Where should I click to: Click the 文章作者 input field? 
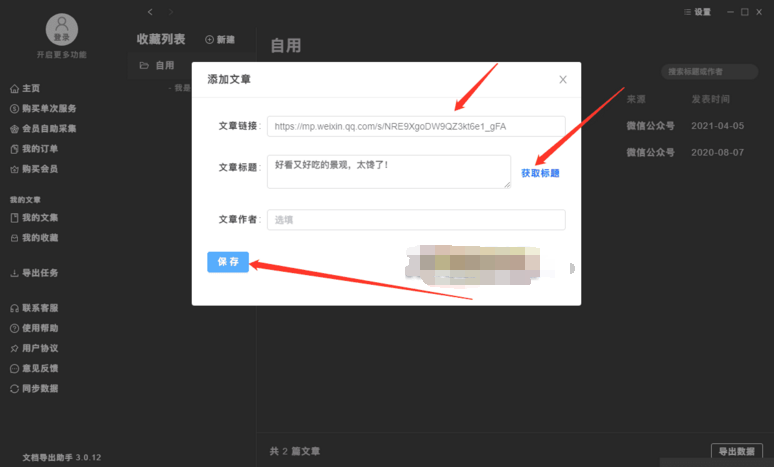point(416,220)
